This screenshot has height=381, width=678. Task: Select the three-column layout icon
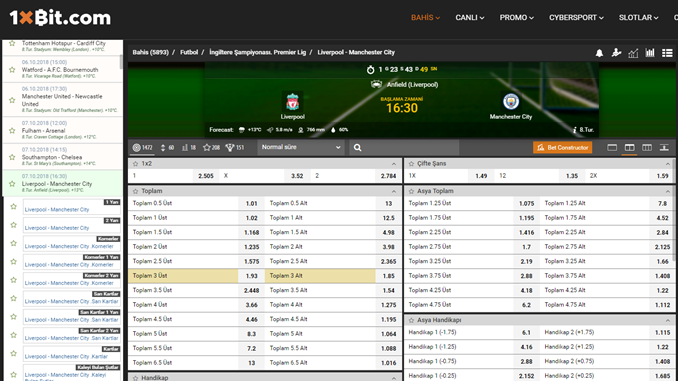647,147
